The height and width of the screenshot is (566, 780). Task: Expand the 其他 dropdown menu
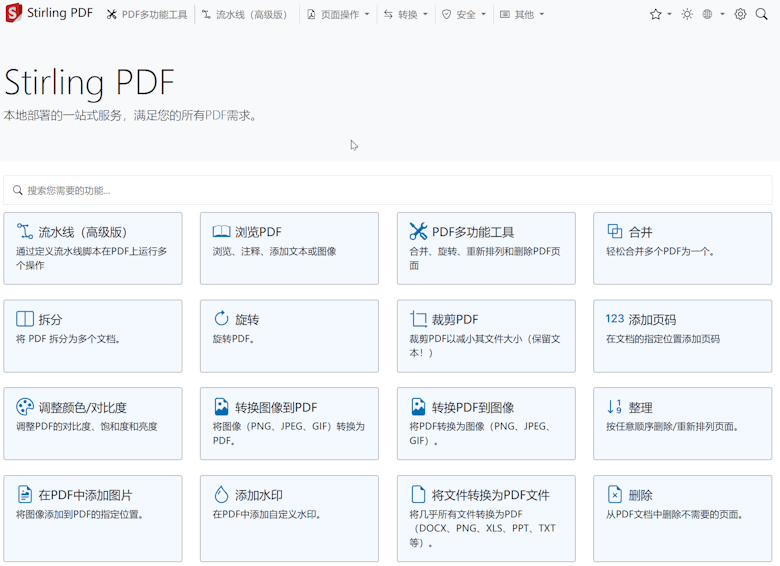(x=522, y=14)
